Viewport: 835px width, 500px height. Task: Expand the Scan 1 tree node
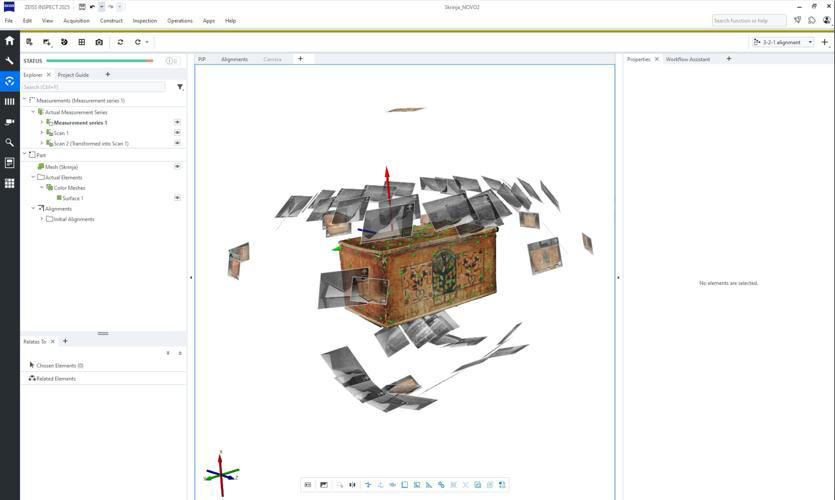[x=42, y=133]
